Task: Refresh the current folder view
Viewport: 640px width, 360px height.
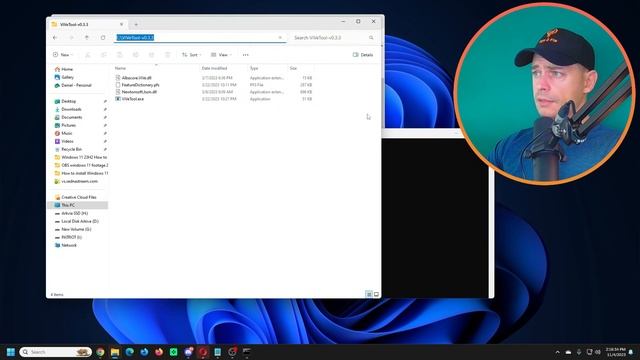Action: [x=103, y=38]
